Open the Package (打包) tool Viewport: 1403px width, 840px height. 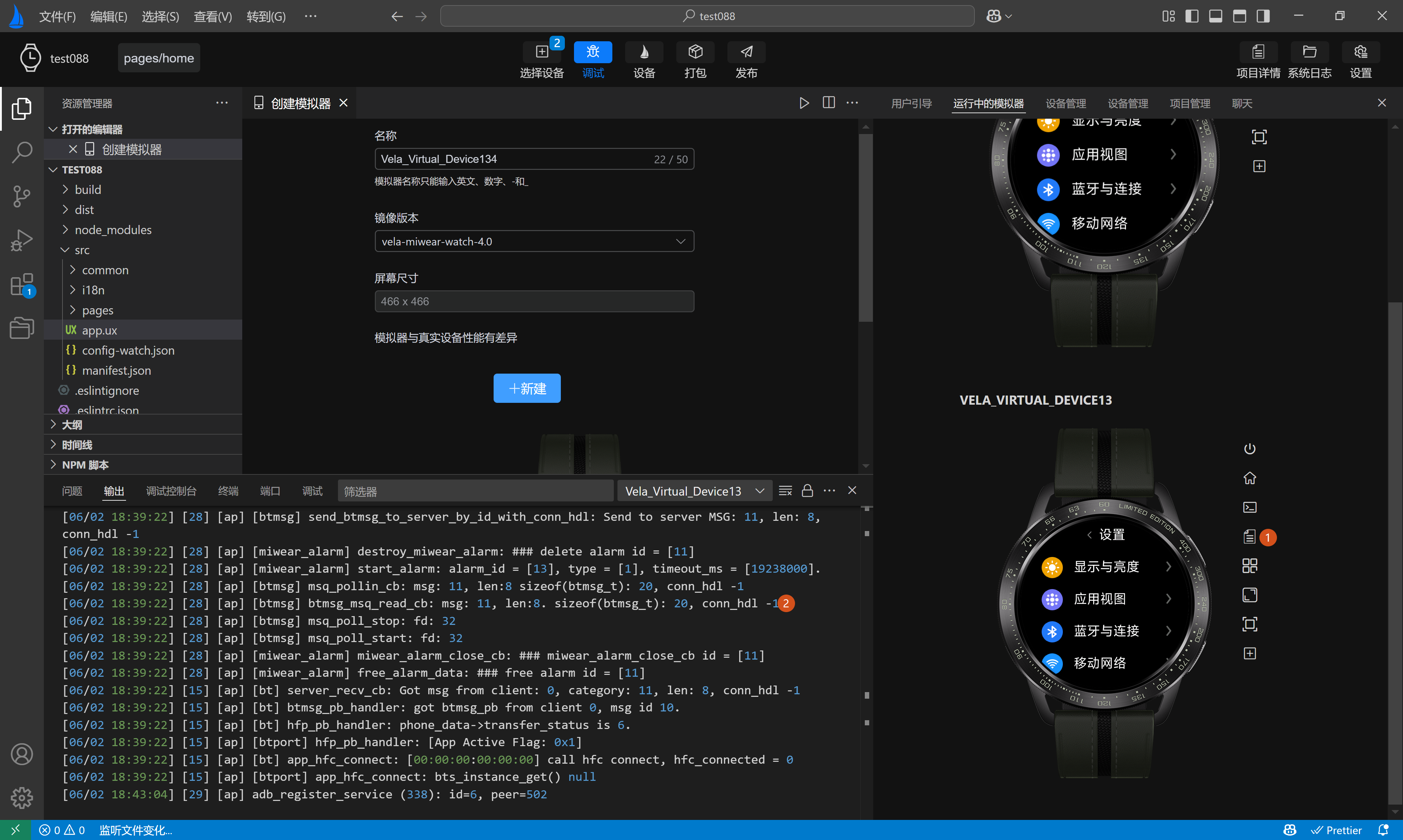[695, 52]
